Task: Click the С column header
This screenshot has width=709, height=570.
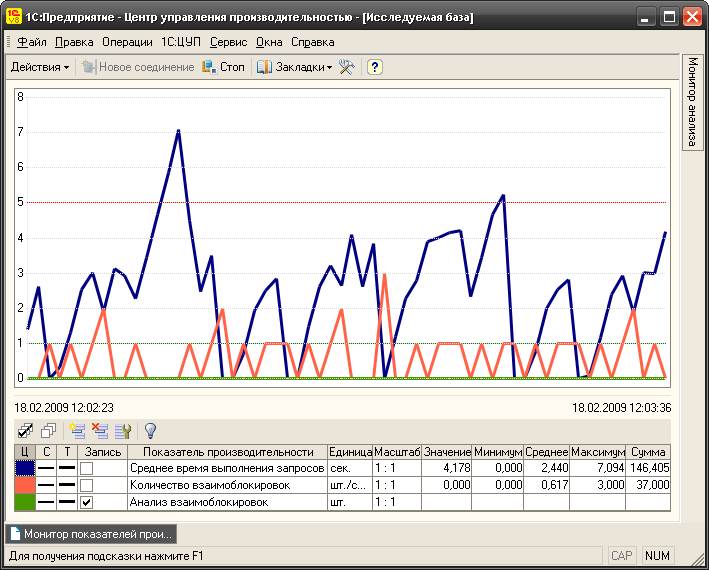Action: [x=46, y=452]
